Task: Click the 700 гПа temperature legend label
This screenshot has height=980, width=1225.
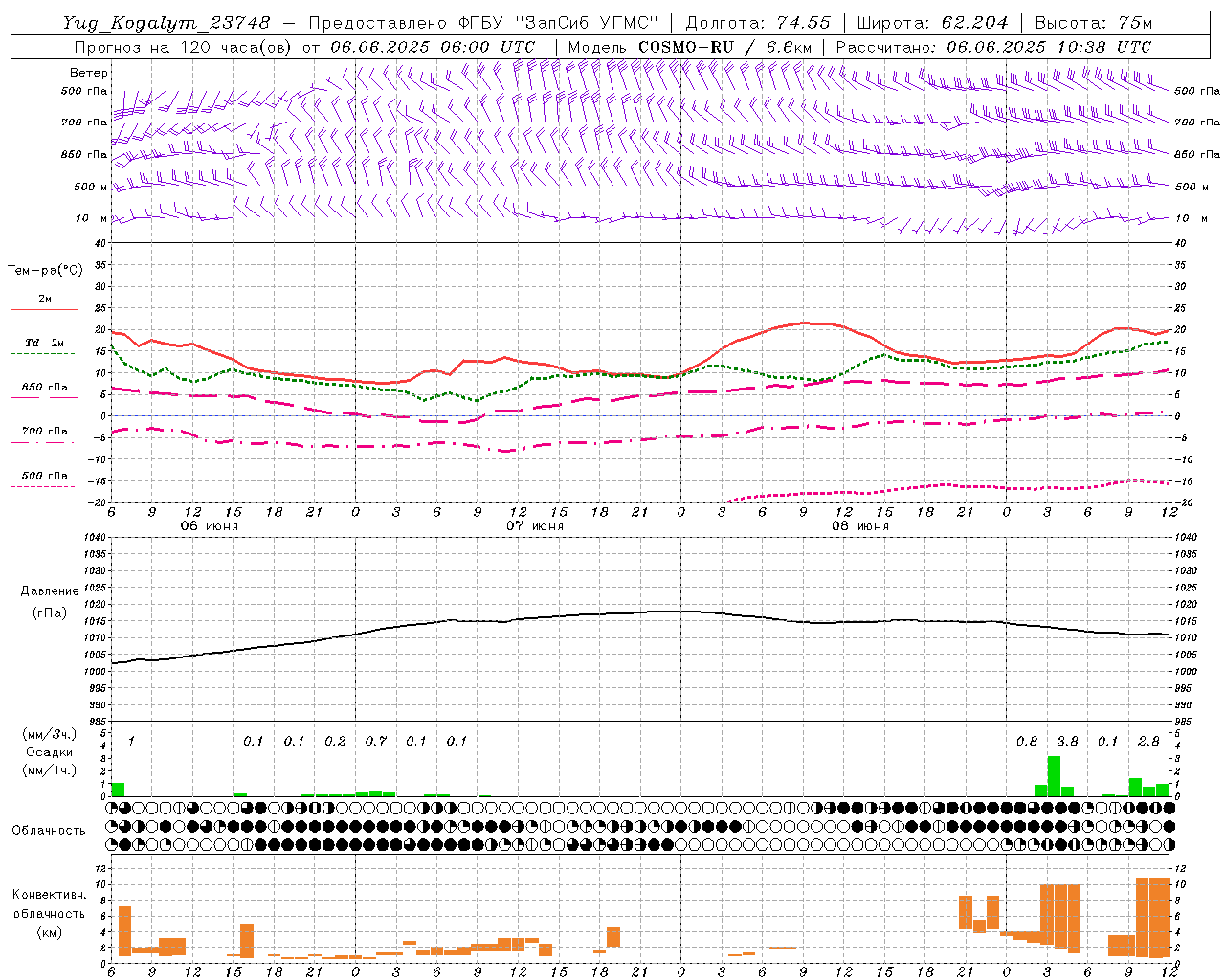Action: coord(45,432)
